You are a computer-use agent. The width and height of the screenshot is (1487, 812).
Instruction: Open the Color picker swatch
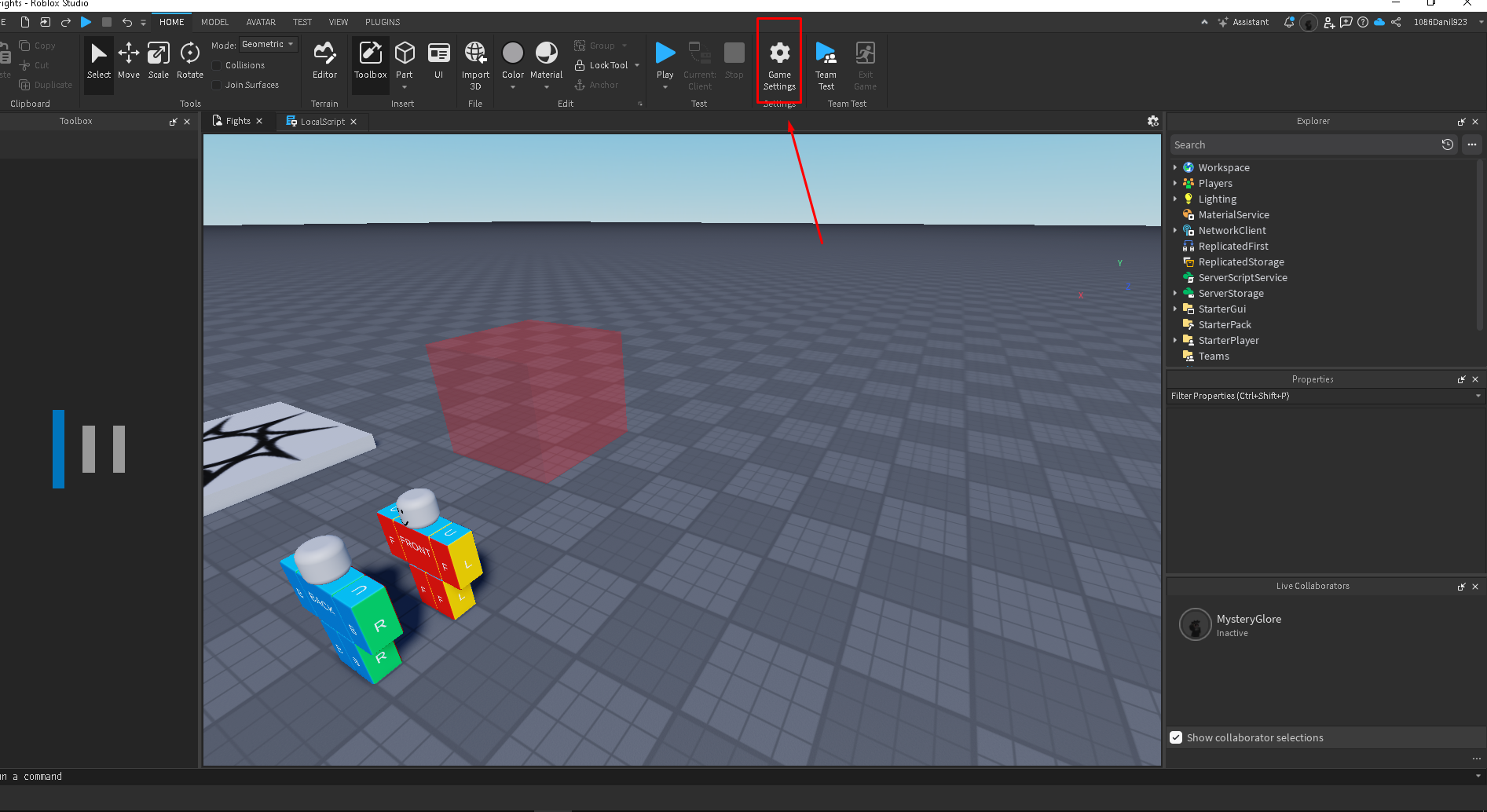coord(513,53)
